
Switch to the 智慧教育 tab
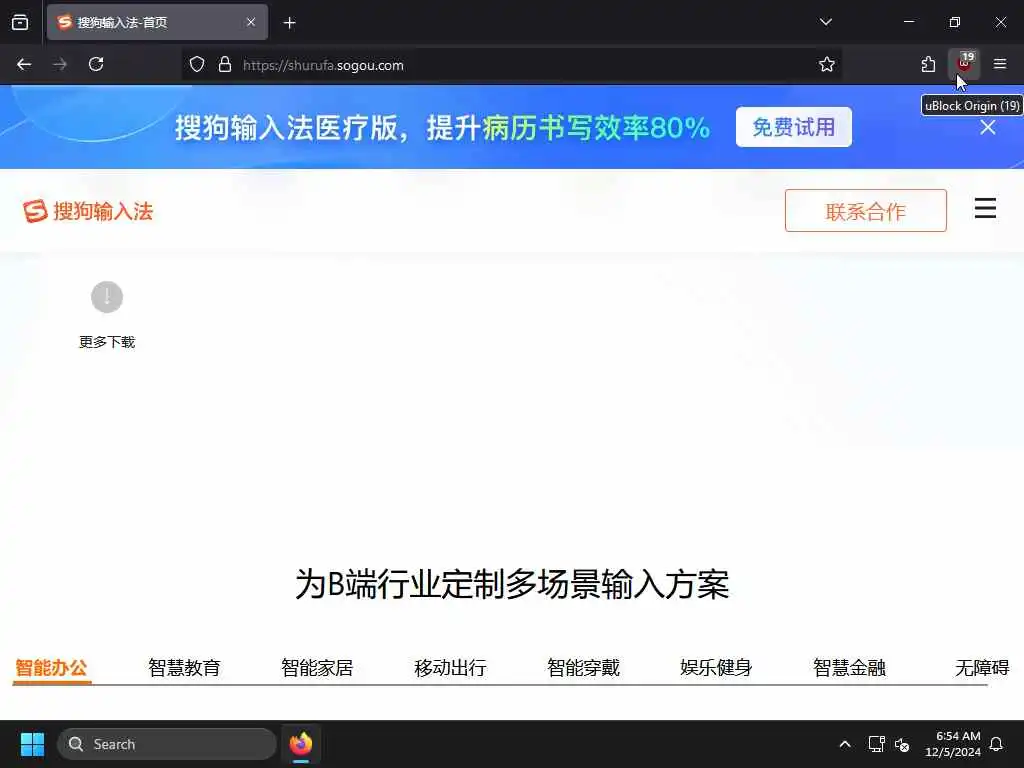[x=184, y=668]
